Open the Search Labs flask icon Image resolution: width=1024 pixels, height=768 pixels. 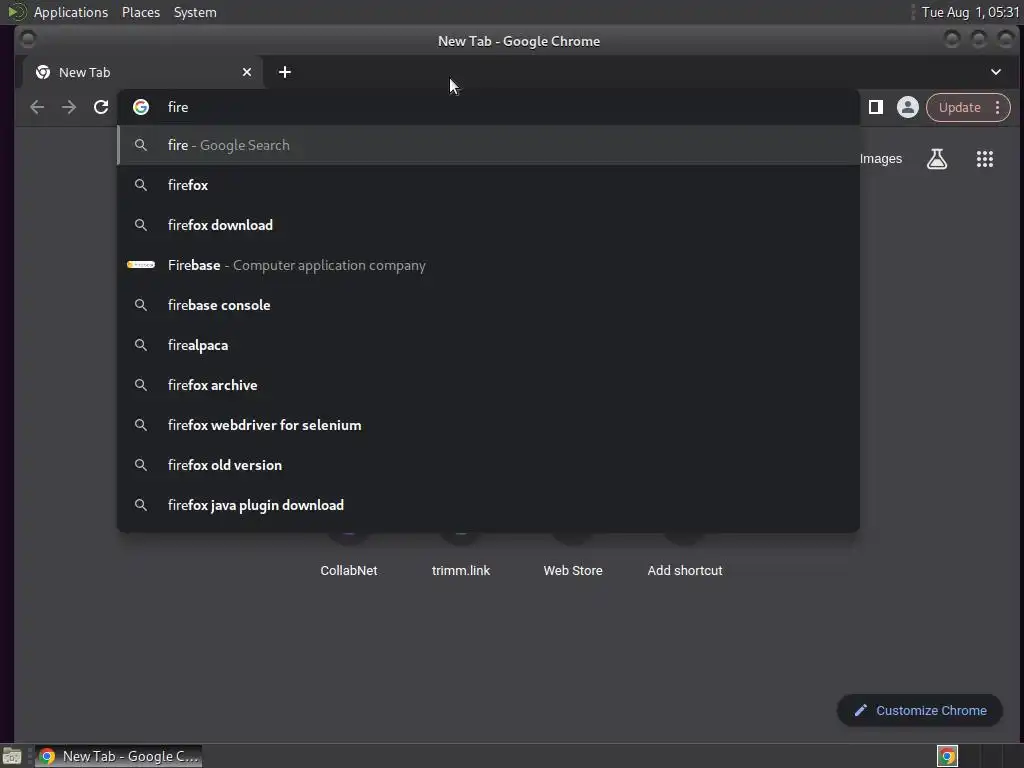tap(936, 159)
